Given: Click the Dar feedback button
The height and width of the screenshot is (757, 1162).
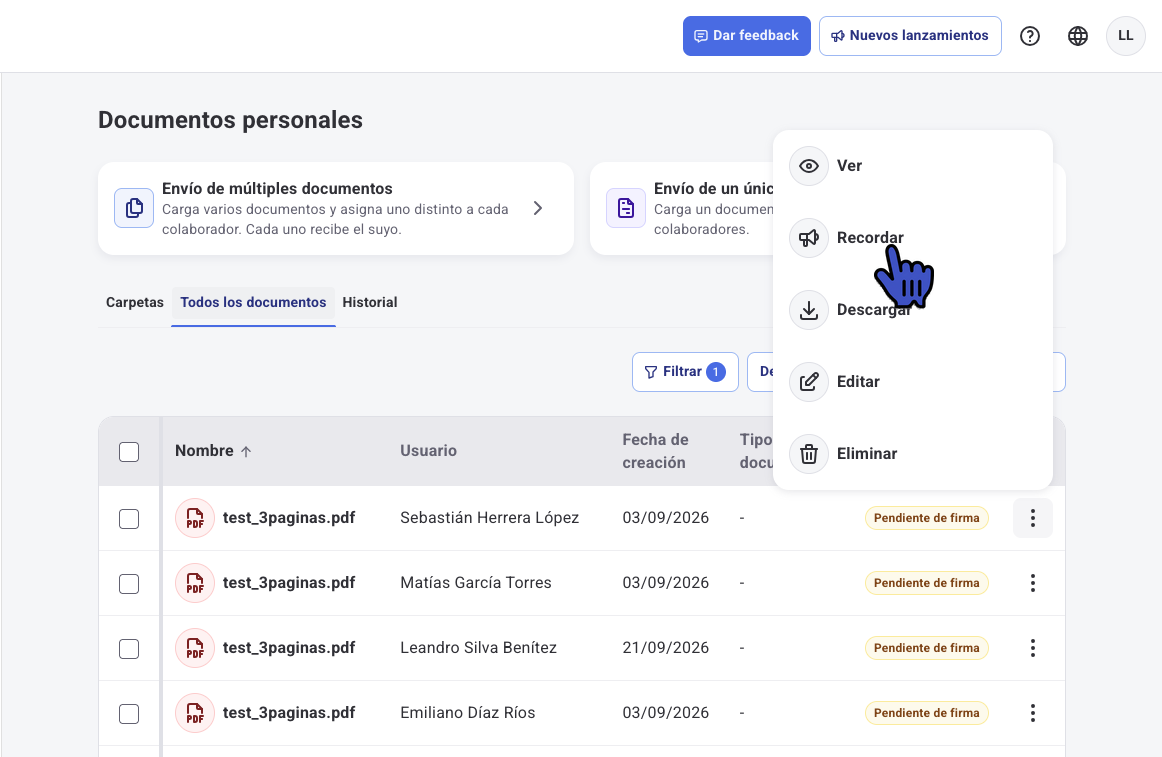Looking at the screenshot, I should (x=746, y=36).
